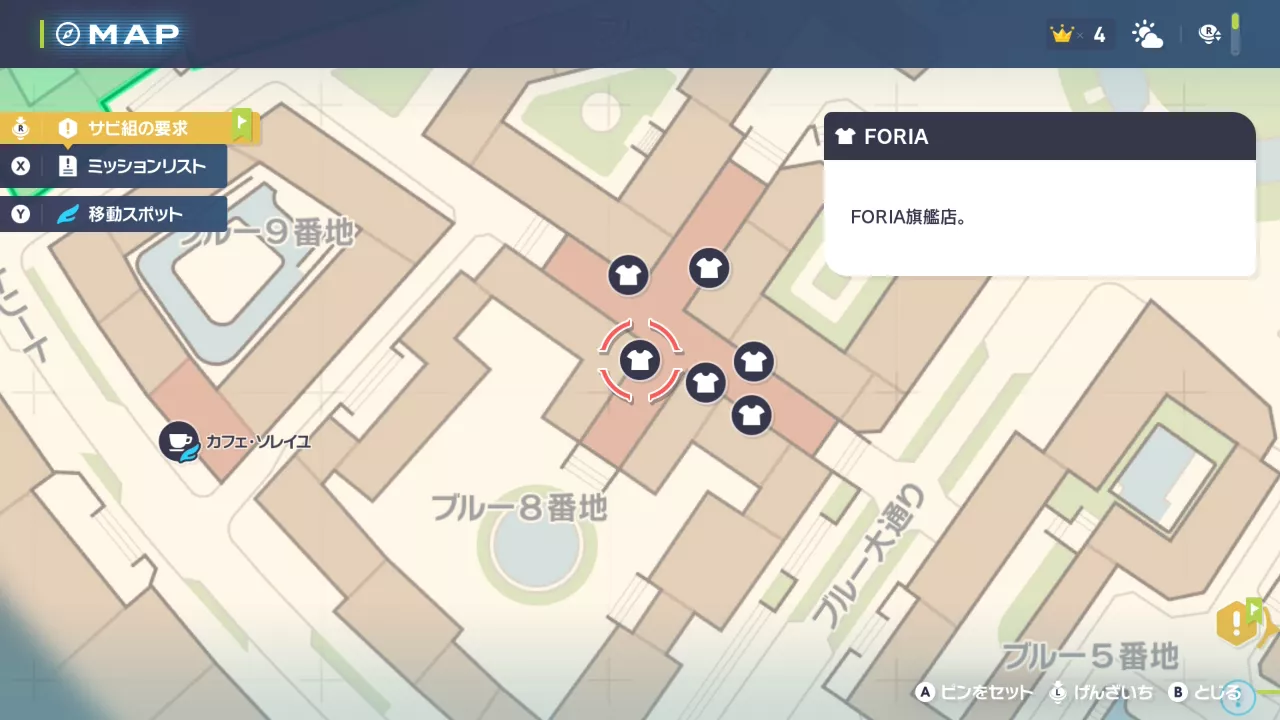Screen dimensions: 1280x720
Task: Click the shirt icon between the shop clusters
Action: (706, 383)
